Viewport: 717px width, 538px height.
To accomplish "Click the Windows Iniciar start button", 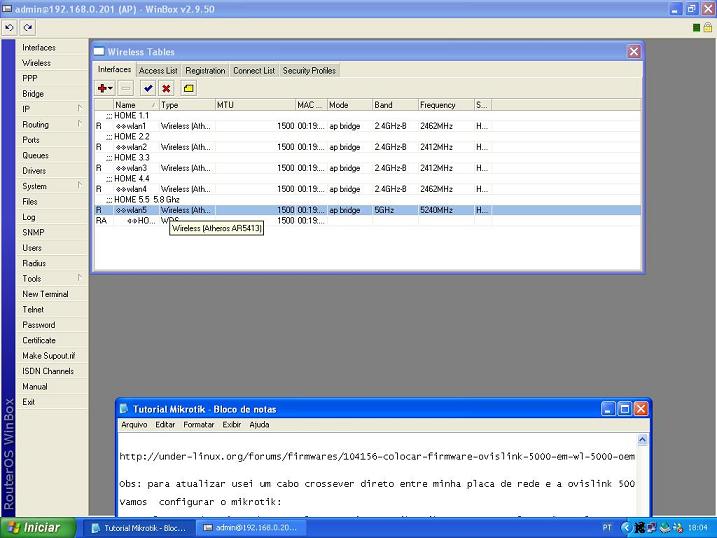I will click(x=37, y=528).
